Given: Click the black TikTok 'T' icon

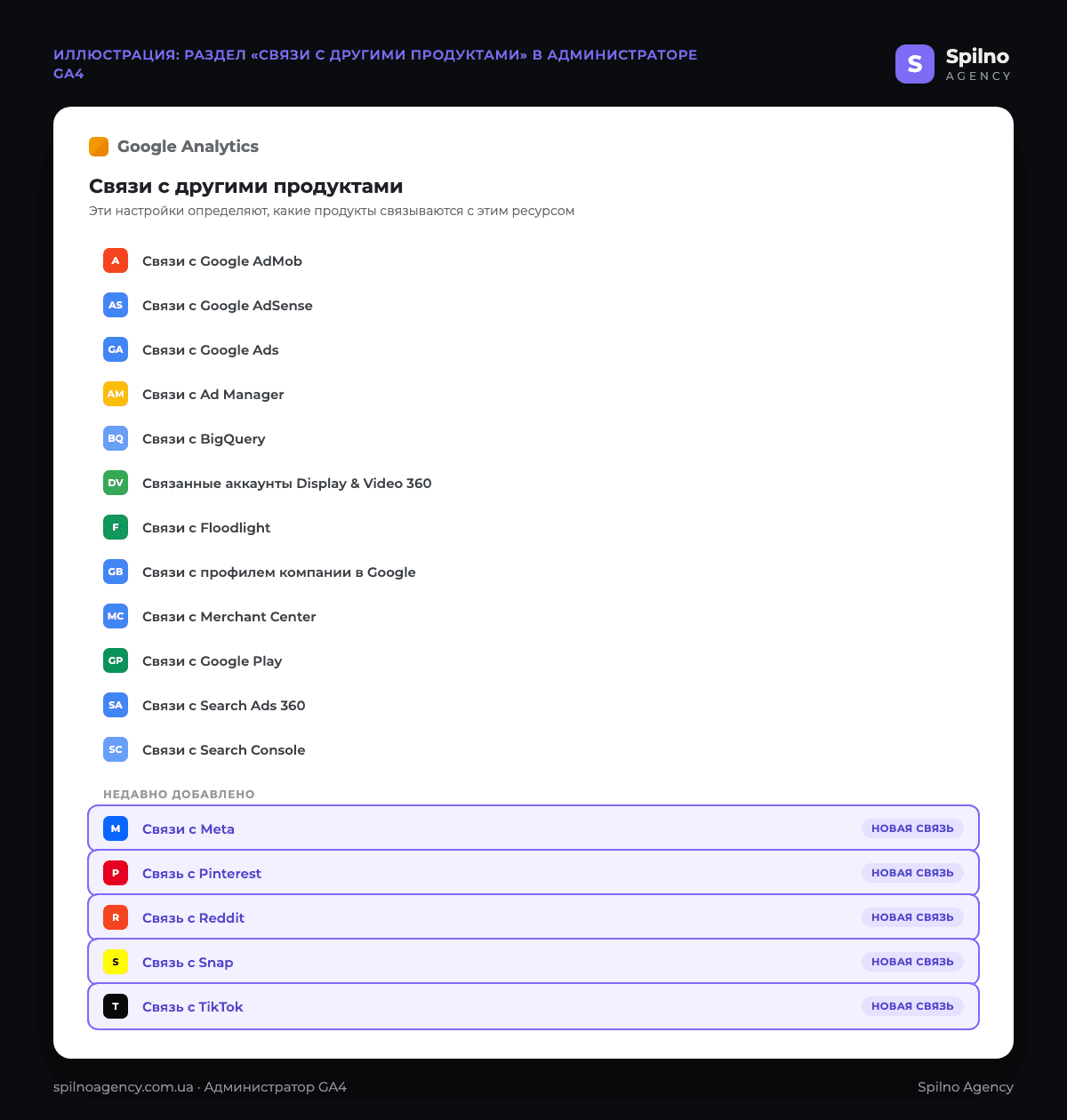Looking at the screenshot, I should pos(116,1006).
